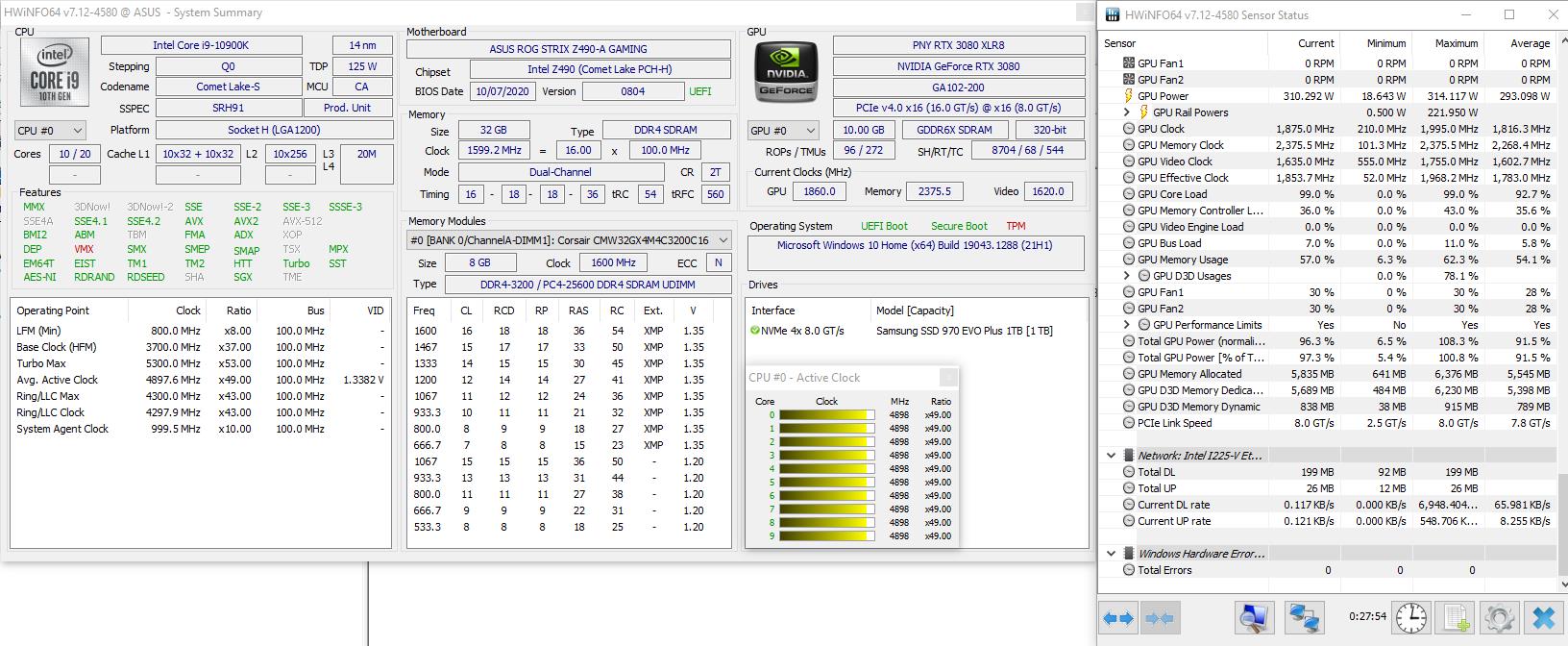Click the Average column header

(1520, 43)
